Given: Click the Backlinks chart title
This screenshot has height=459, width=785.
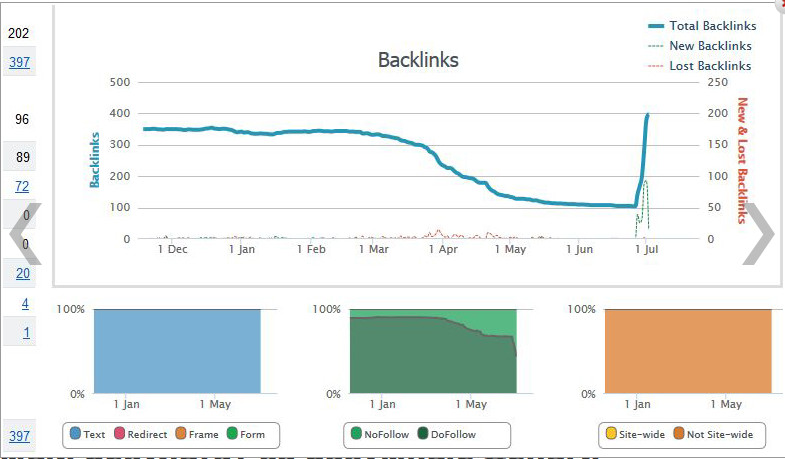Looking at the screenshot, I should coord(418,60).
